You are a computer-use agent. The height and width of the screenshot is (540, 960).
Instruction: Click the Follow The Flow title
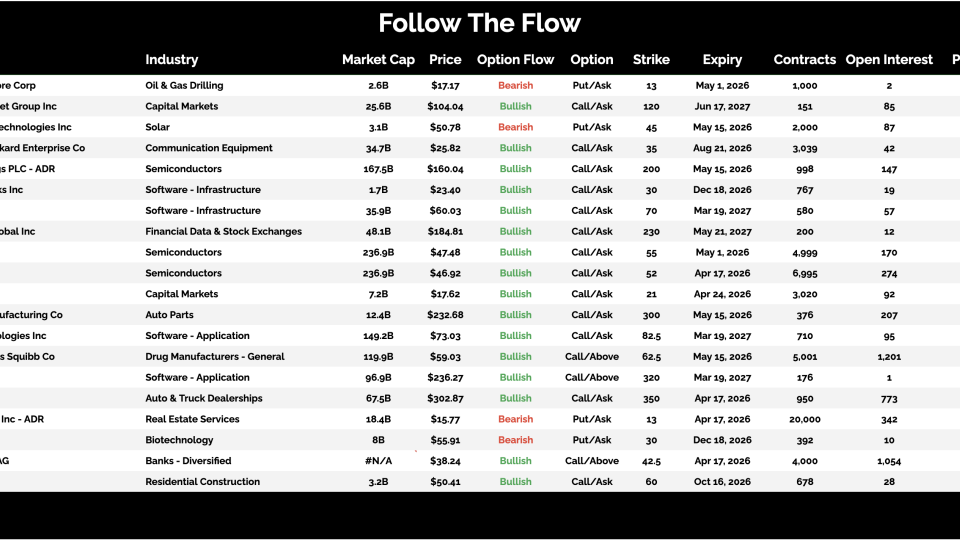tap(480, 23)
